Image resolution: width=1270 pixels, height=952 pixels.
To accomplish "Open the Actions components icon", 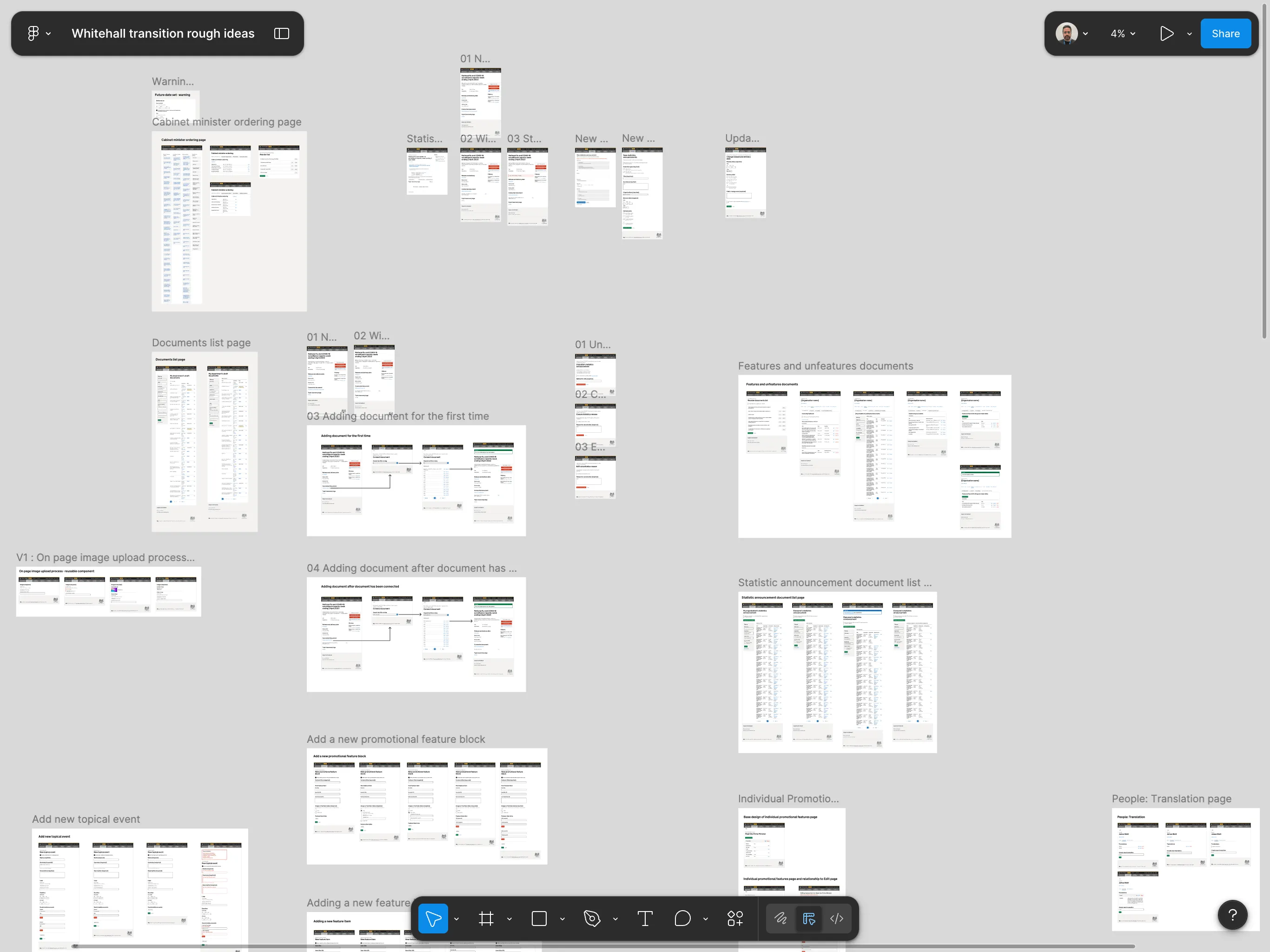I will click(735, 918).
